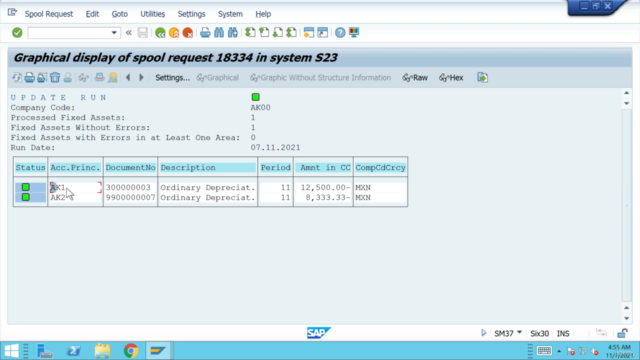Switch to Hex display mode
This screenshot has width=640, height=360.
point(451,78)
